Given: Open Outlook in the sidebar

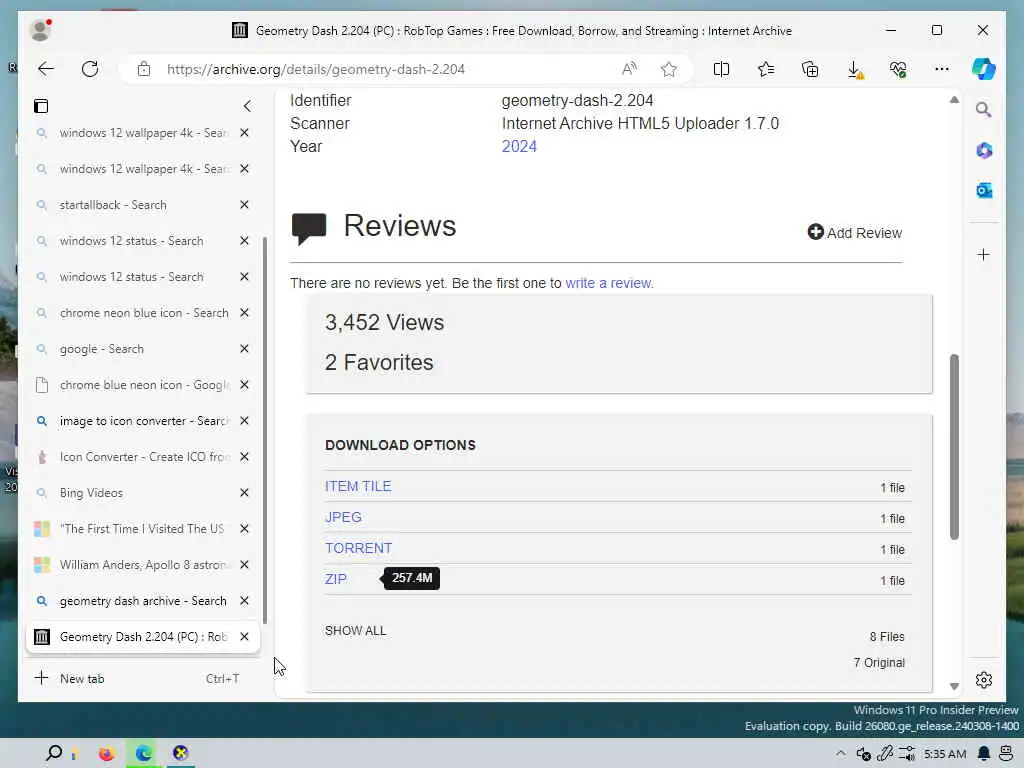Looking at the screenshot, I should tap(984, 190).
